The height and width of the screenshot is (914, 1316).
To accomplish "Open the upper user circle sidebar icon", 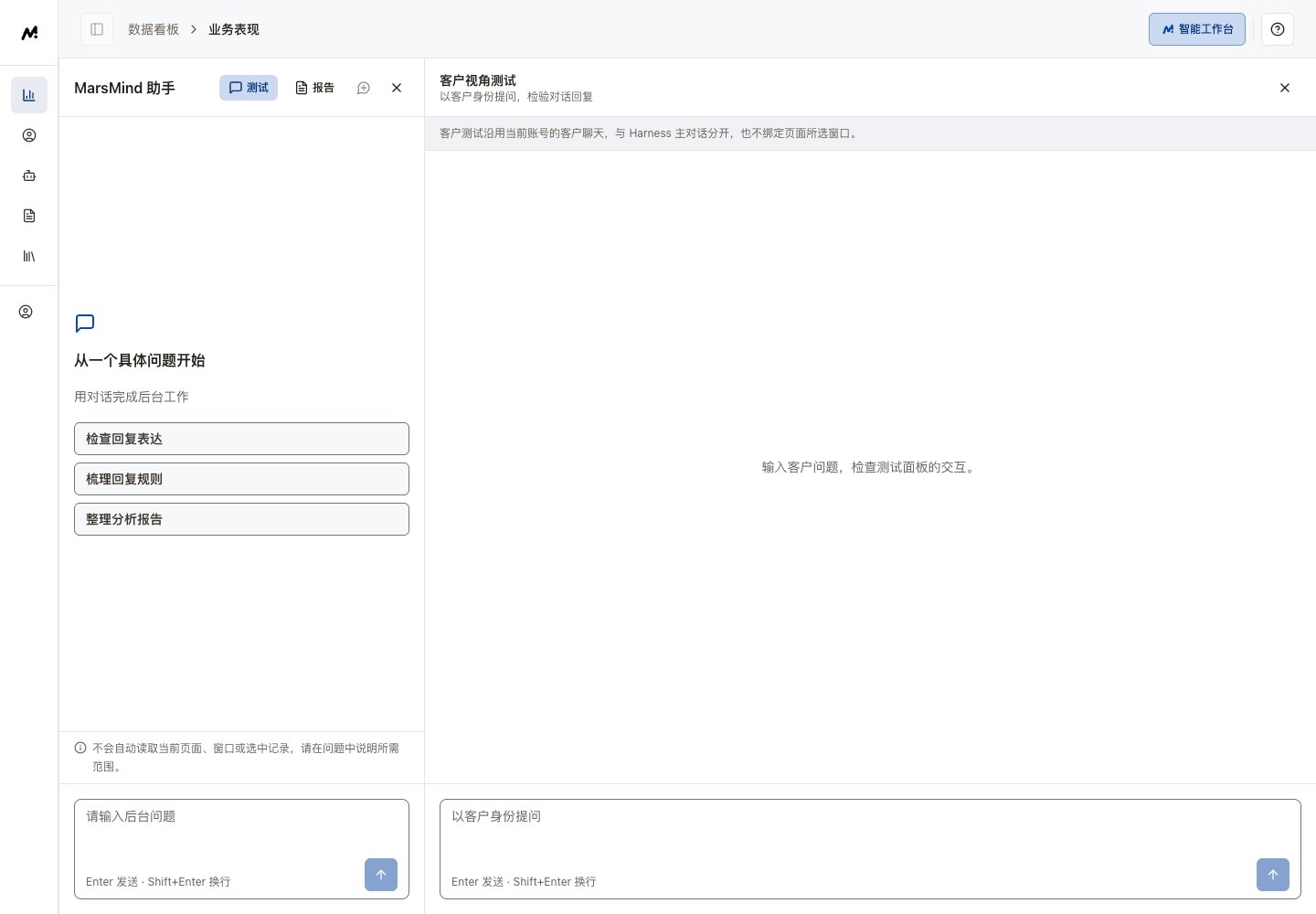I will (x=29, y=135).
